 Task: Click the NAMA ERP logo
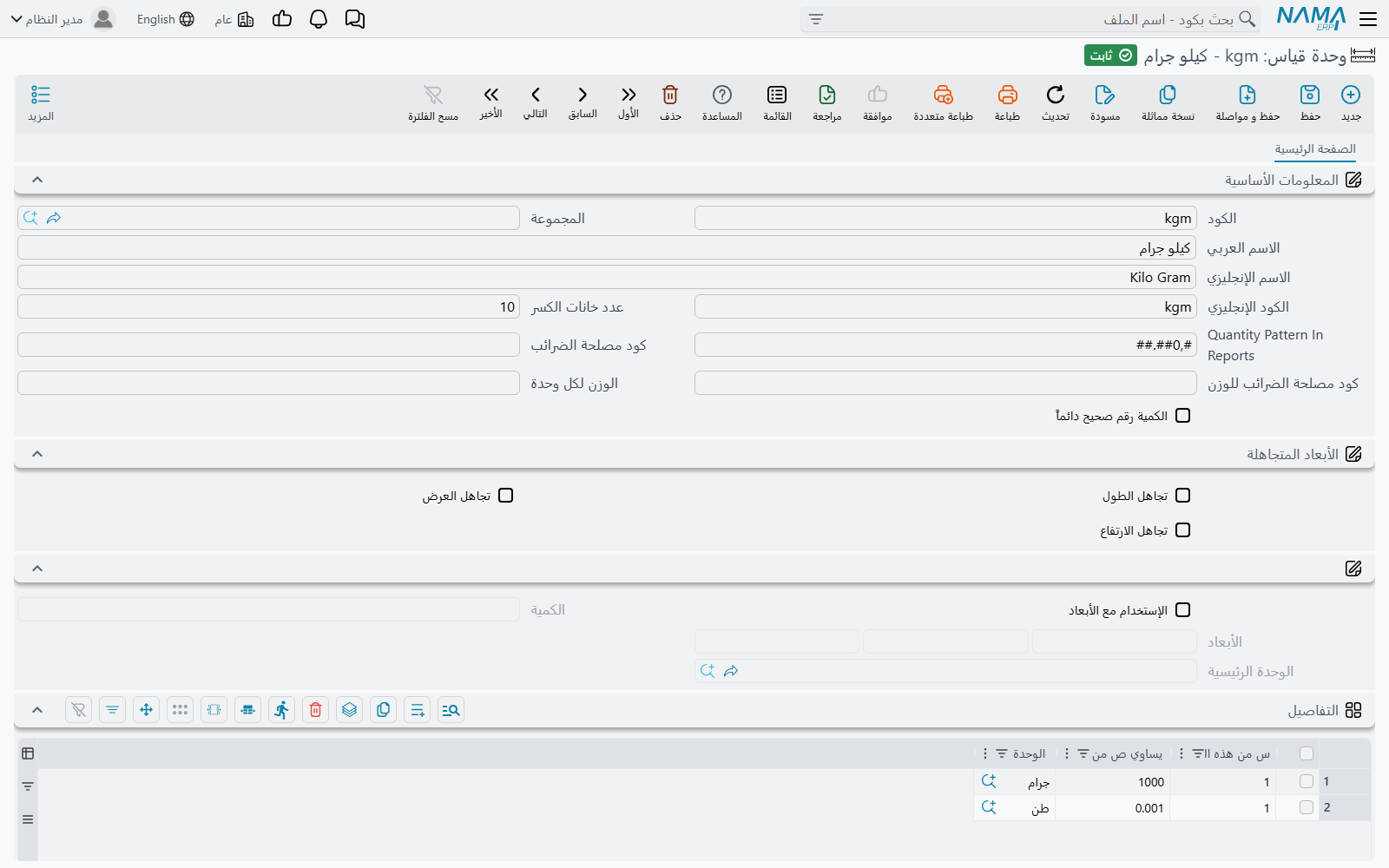point(1311,19)
